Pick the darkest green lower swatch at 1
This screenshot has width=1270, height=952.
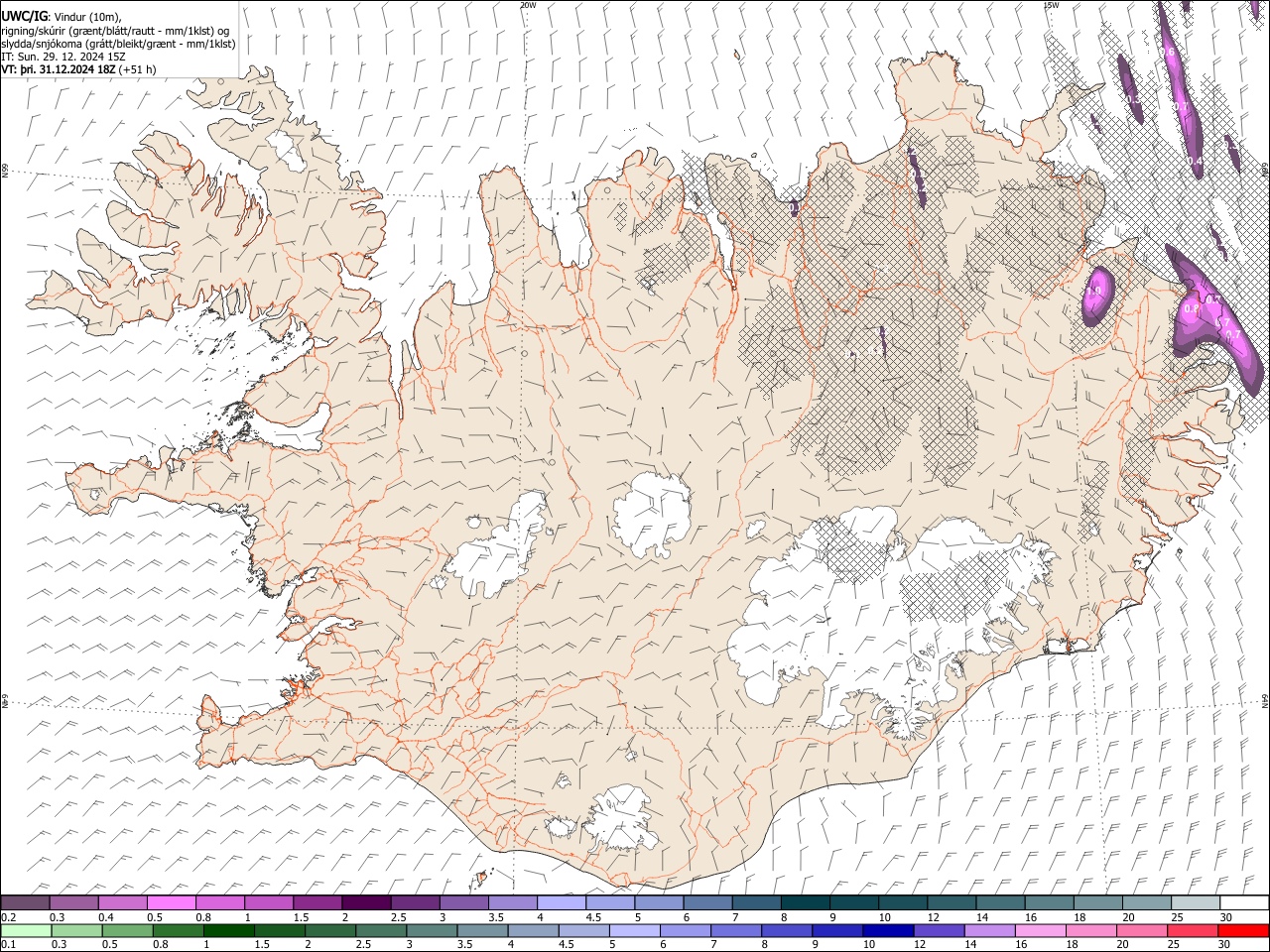[228, 931]
